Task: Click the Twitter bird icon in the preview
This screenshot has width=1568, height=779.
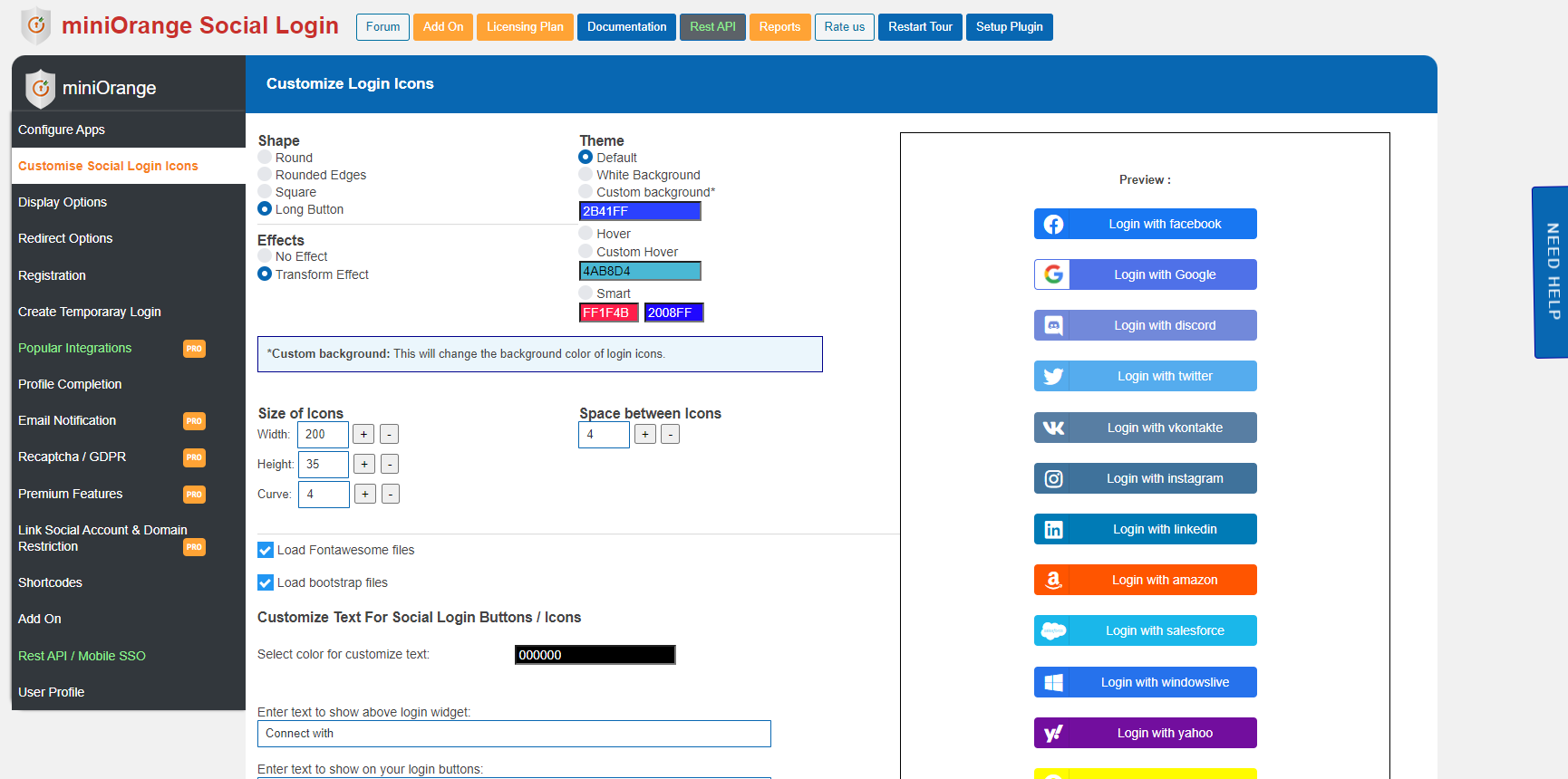Action: (1053, 376)
